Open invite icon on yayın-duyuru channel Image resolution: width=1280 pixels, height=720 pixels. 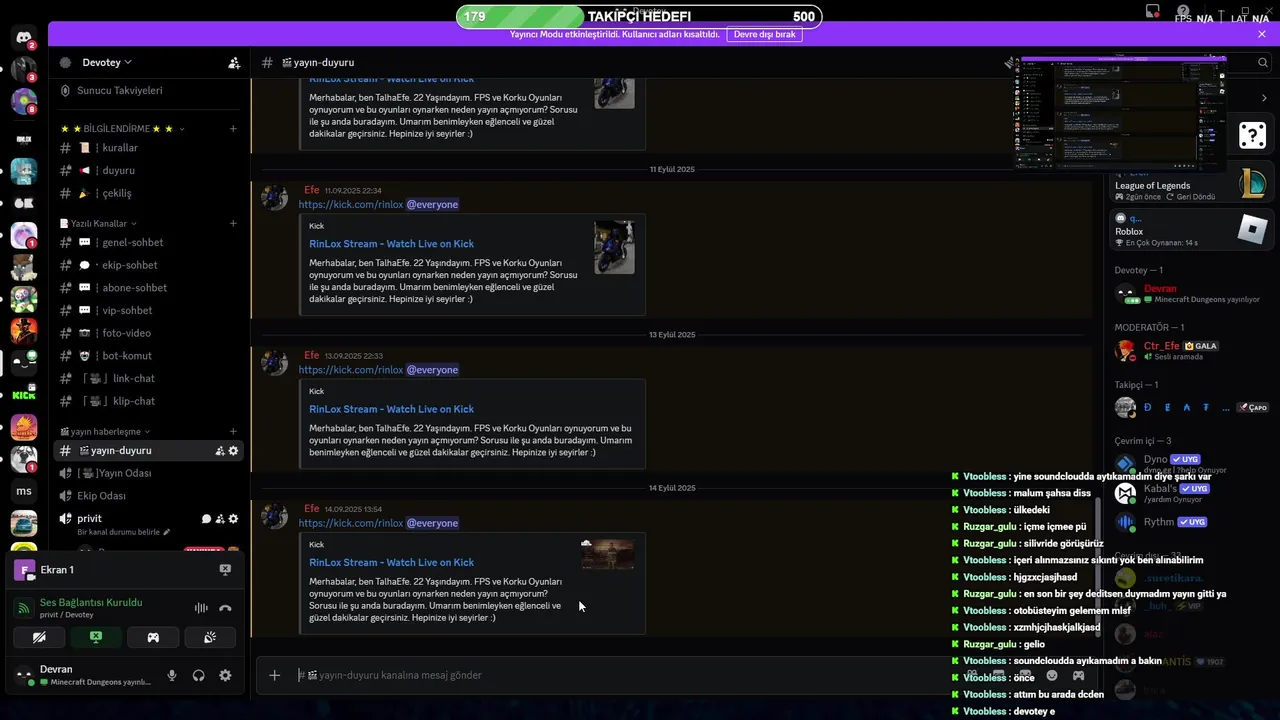220,451
